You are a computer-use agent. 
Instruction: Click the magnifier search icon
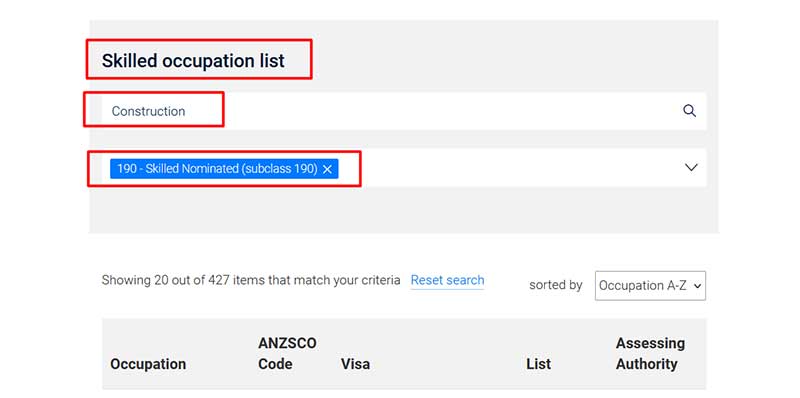point(689,111)
